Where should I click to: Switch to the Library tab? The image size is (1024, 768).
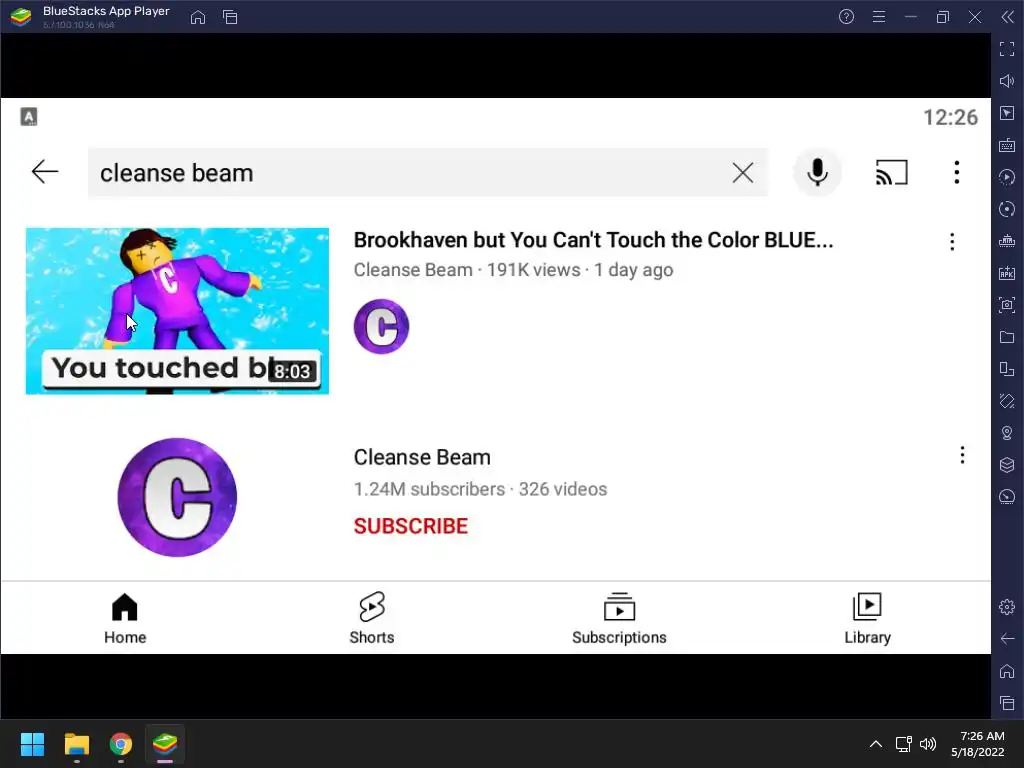pyautogui.click(x=867, y=618)
